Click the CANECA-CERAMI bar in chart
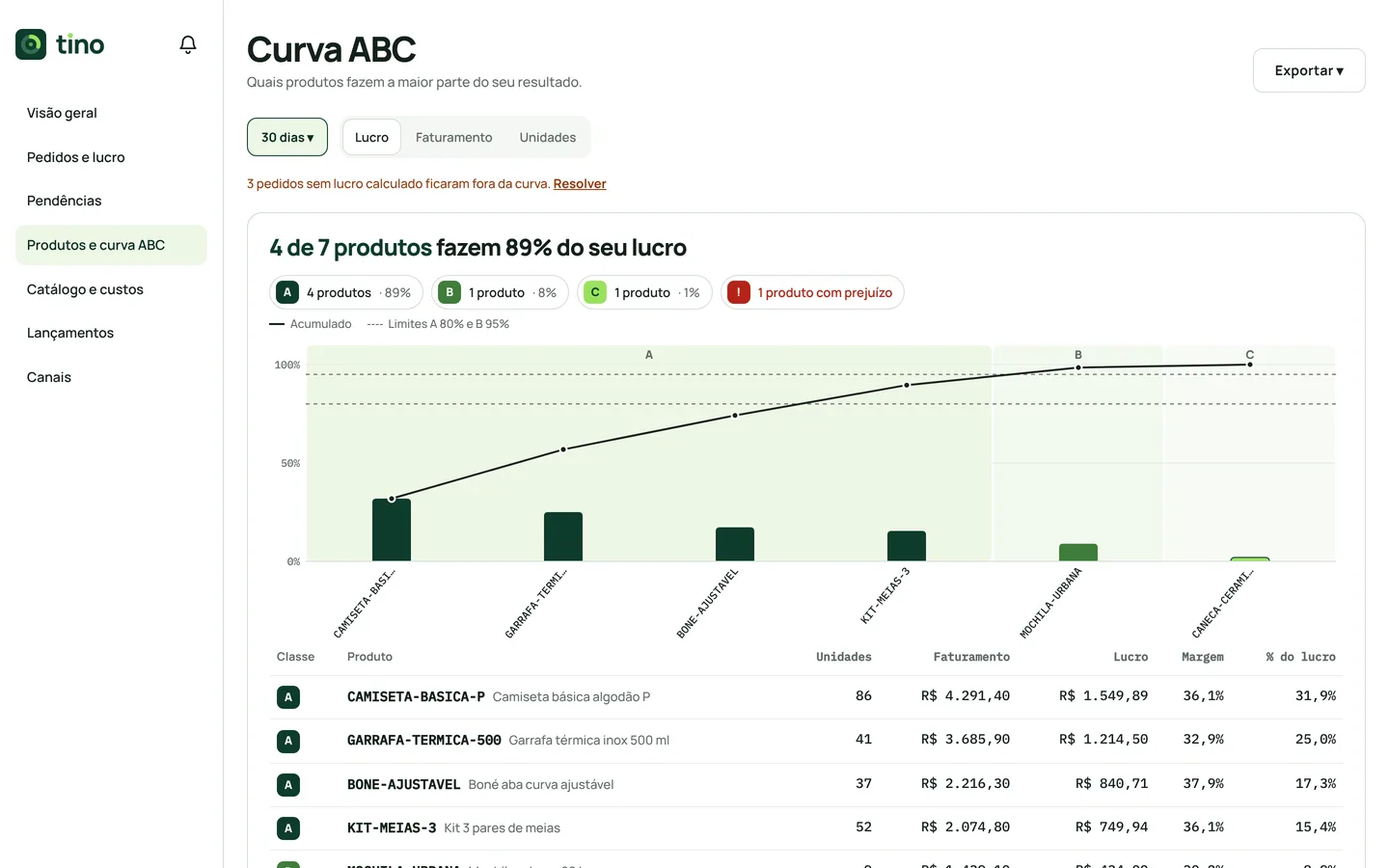This screenshot has width=1389, height=868. [1250, 559]
